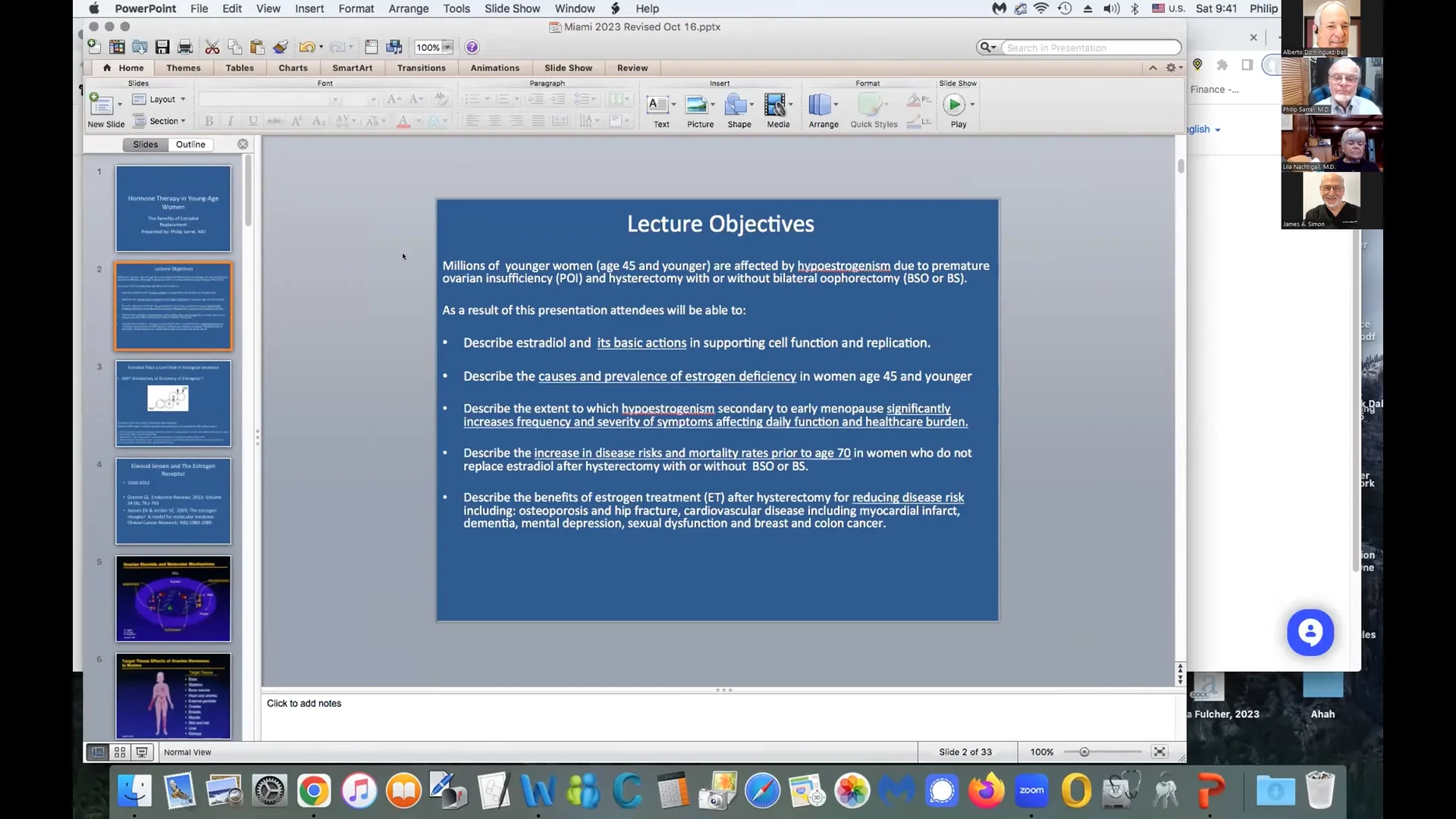Click the Media Browser icon in top toolbar
The width and height of the screenshot is (1456, 819).
pyautogui.click(x=394, y=47)
